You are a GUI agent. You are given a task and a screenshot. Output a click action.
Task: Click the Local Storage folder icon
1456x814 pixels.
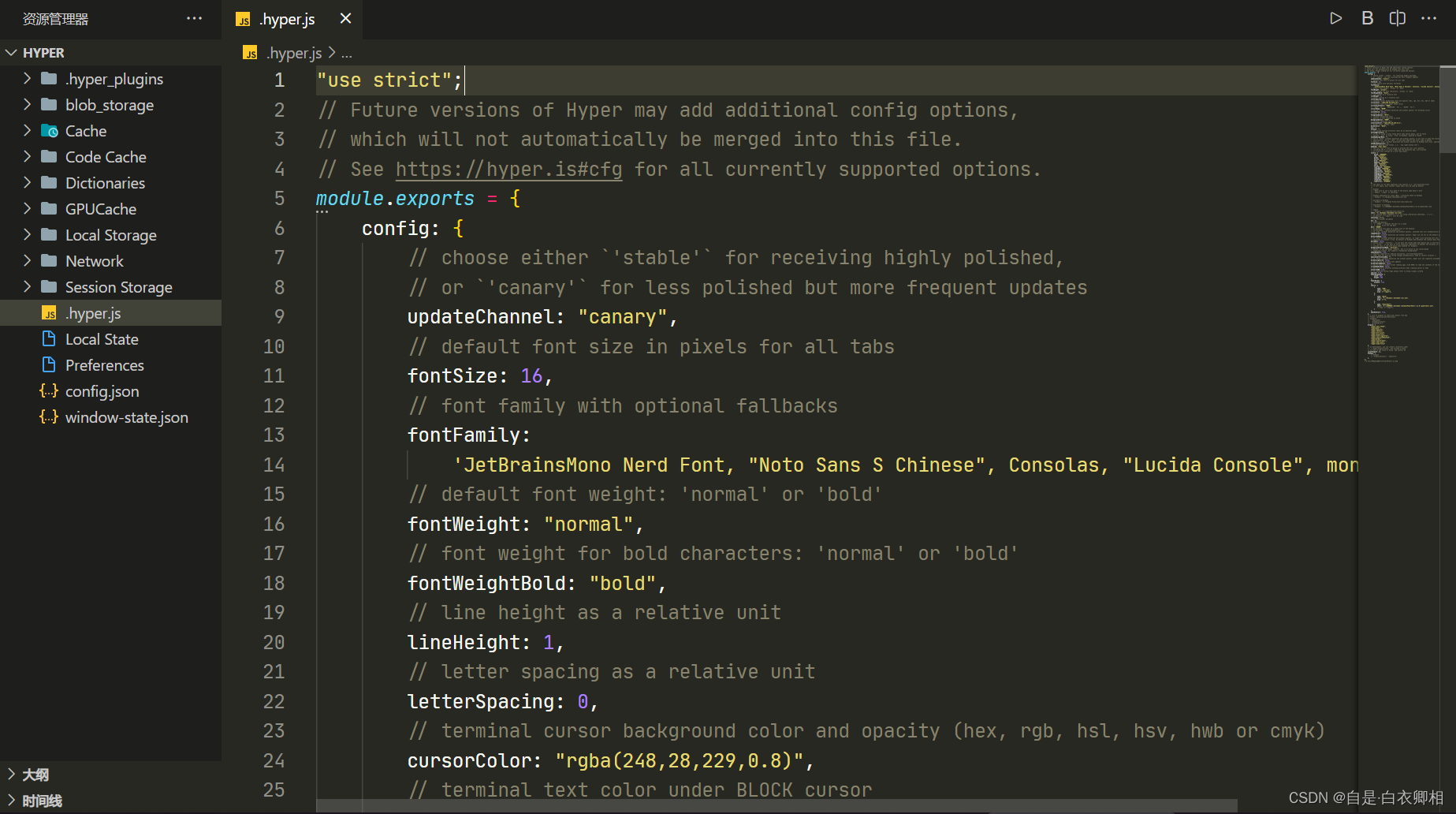coord(49,234)
